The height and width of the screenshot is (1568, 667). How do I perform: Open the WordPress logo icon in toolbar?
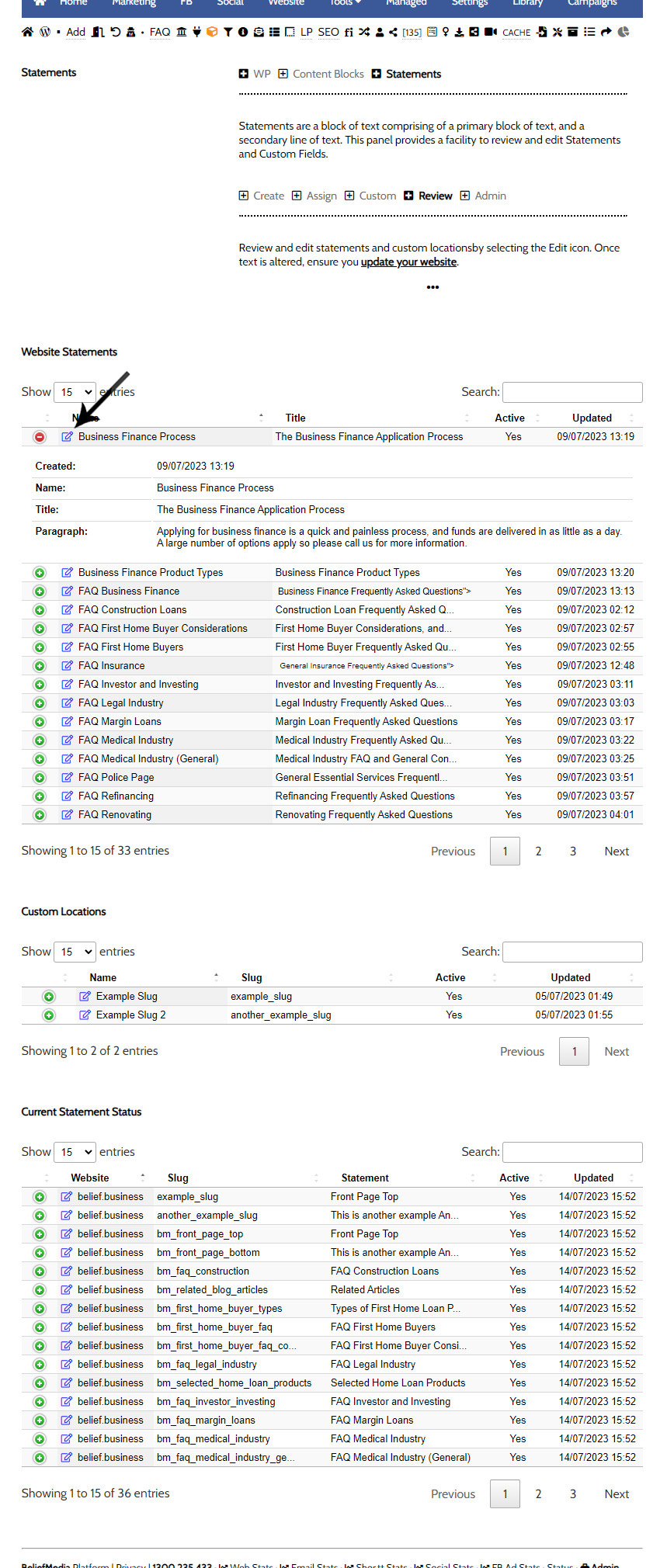45,32
